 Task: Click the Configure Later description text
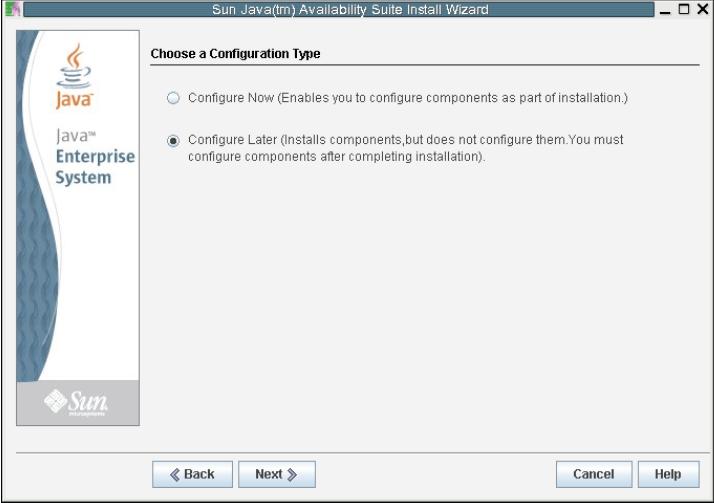click(x=405, y=148)
